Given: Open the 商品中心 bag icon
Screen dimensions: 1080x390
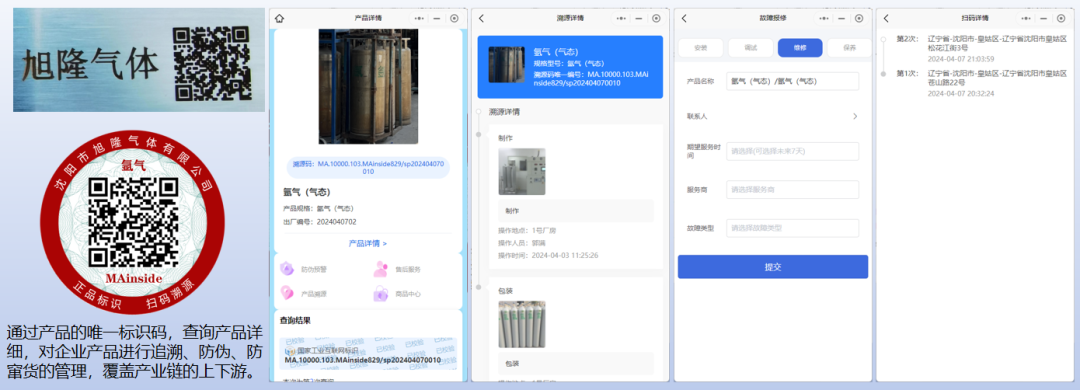Looking at the screenshot, I should point(381,294).
